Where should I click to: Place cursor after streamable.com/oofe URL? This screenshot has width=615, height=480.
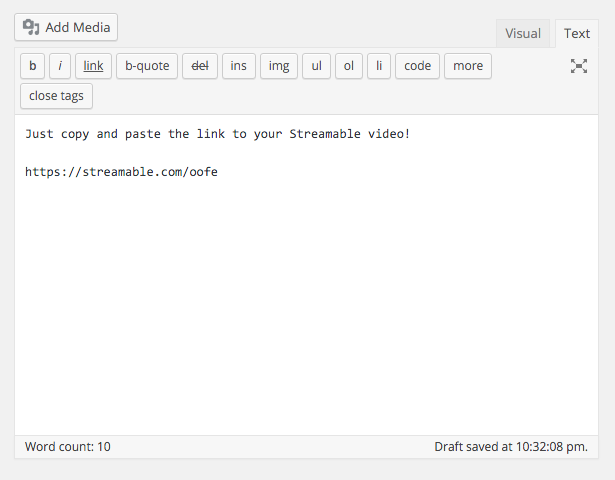pos(219,172)
